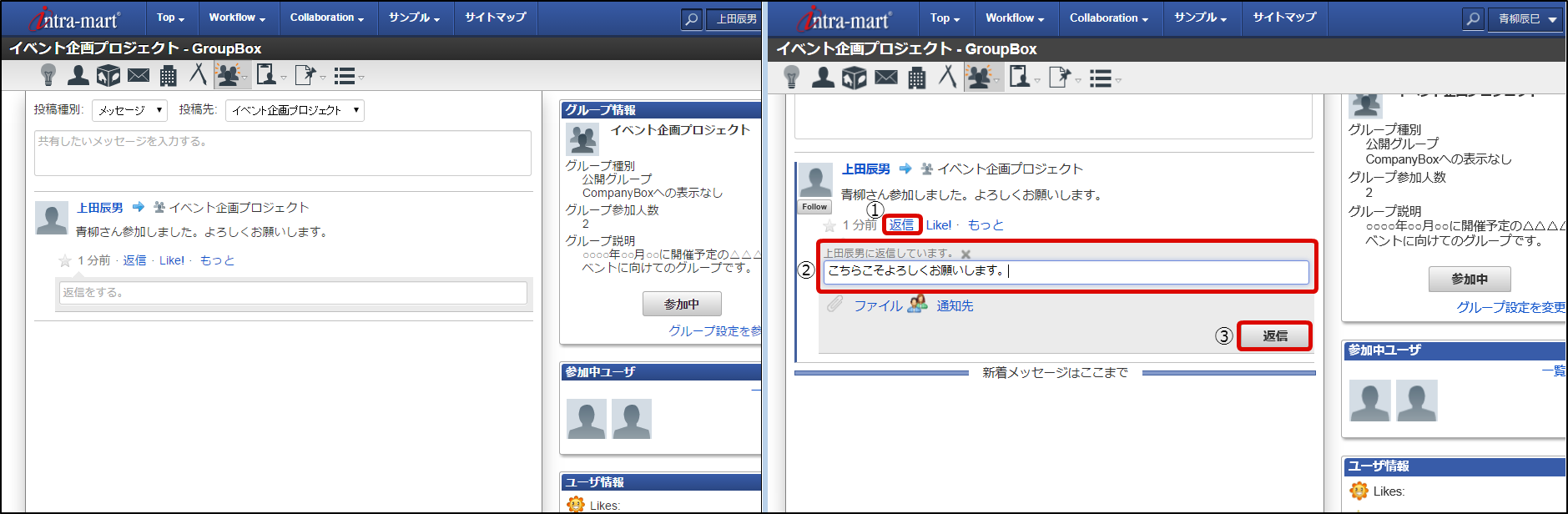Click the compass tools icon in right window toolbar

click(947, 76)
